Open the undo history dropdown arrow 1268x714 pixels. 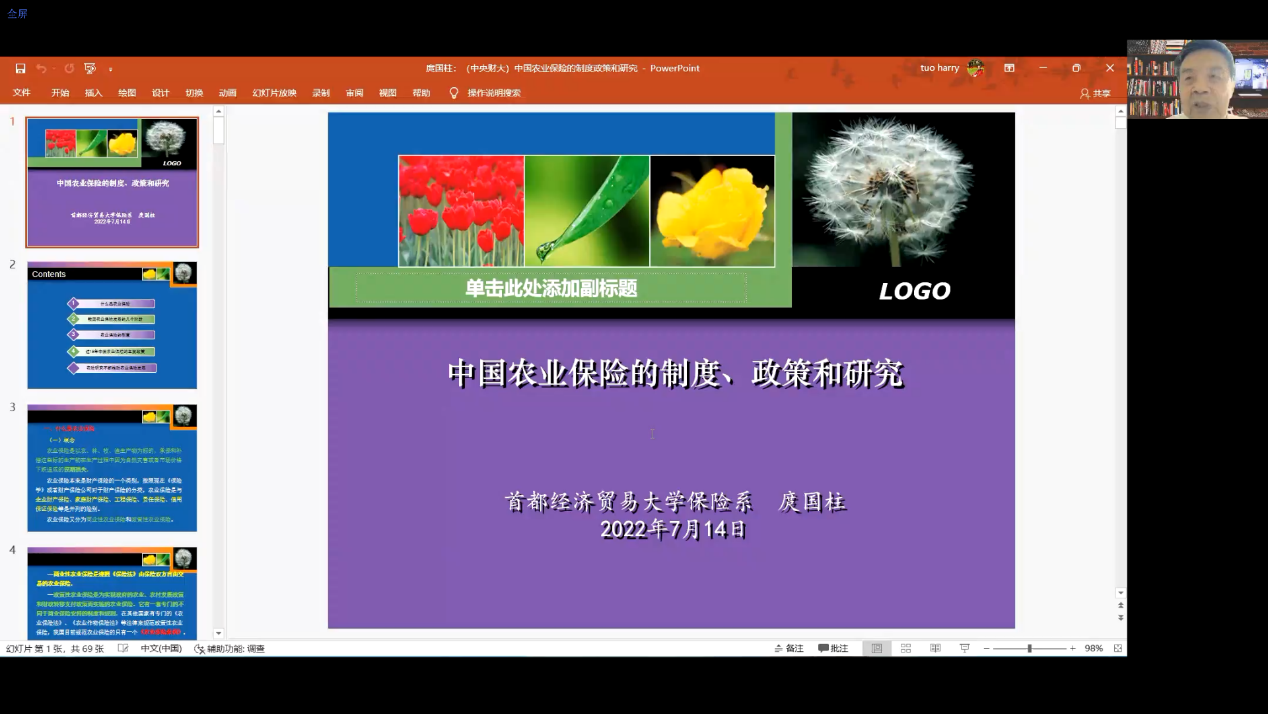[54, 69]
